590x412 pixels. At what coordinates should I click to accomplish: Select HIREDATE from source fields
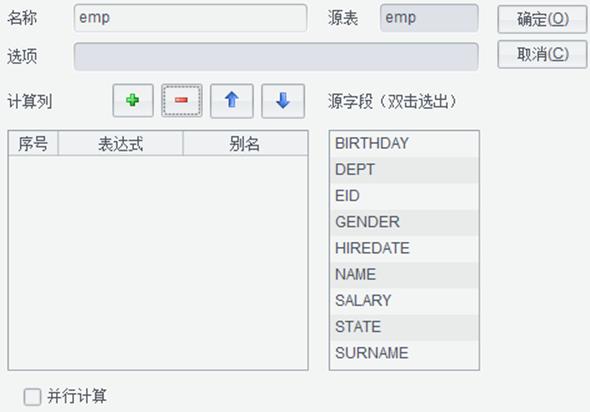coord(404,248)
